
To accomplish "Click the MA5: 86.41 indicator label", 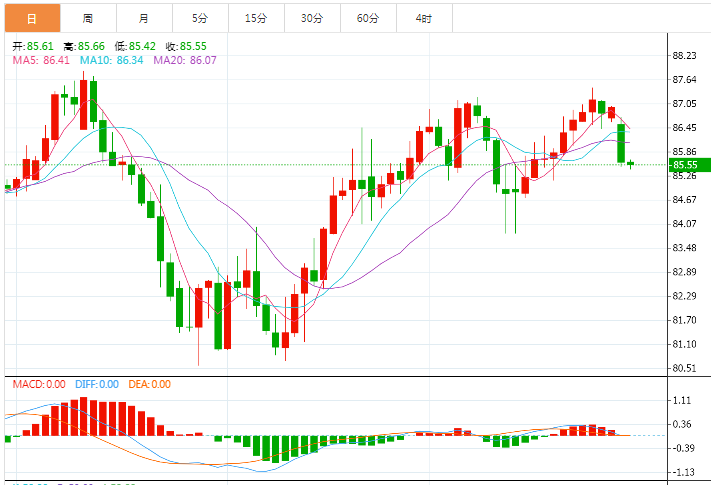I will pyautogui.click(x=41, y=60).
